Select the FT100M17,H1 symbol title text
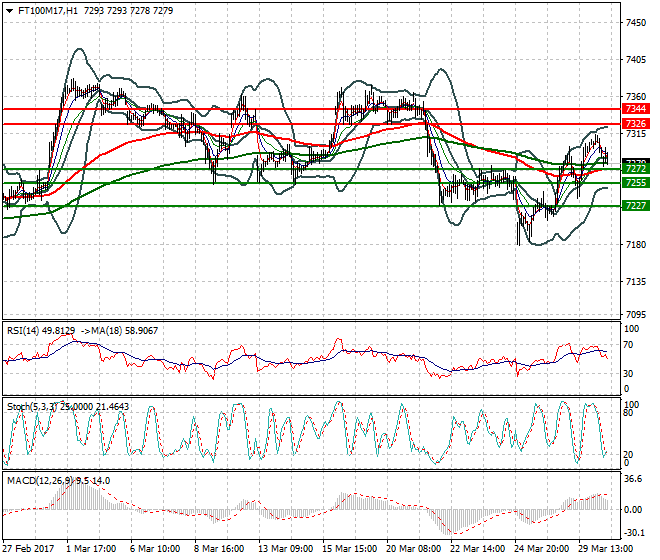The image size is (660, 560). (x=48, y=11)
